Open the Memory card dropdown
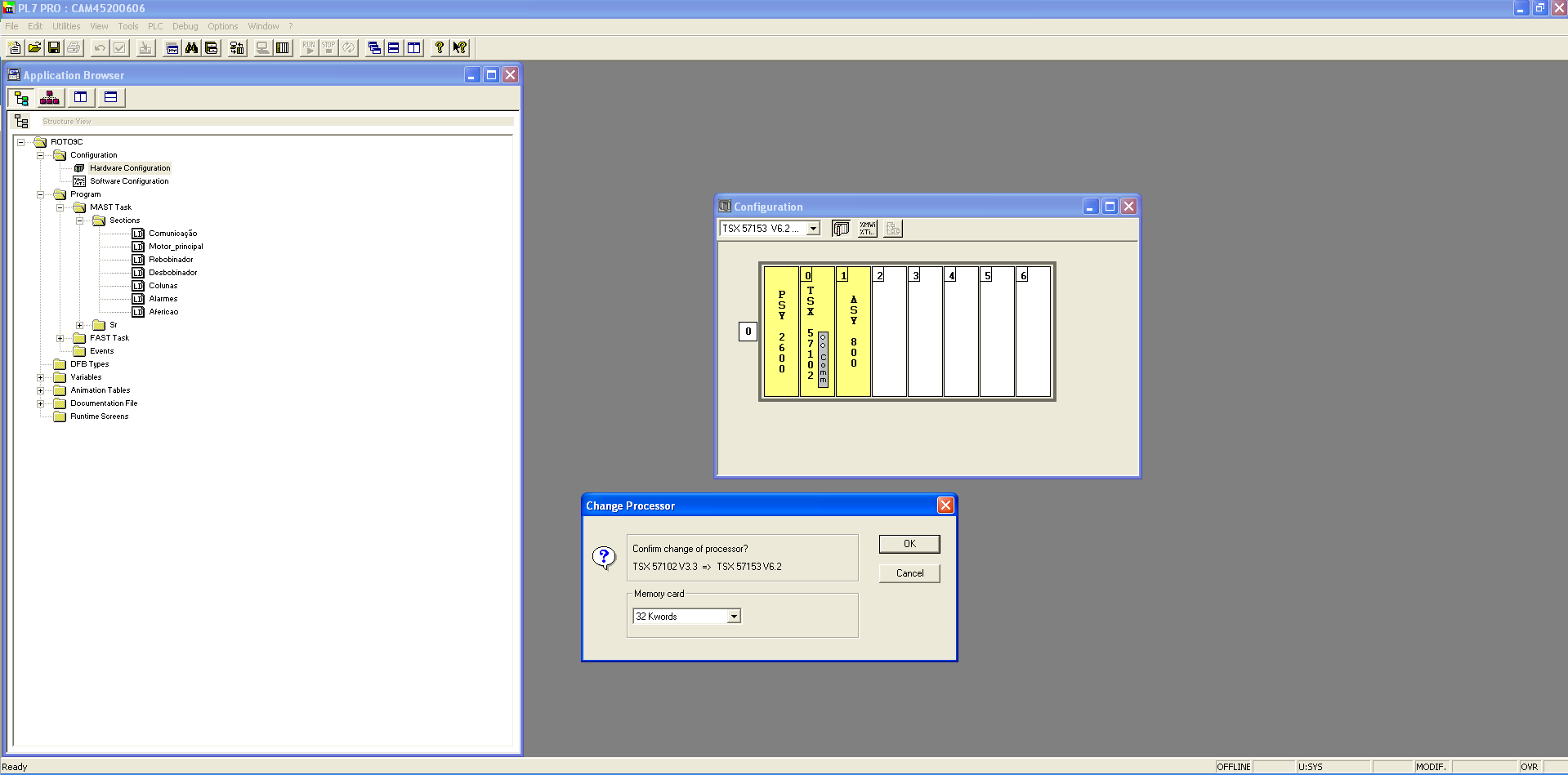 (x=734, y=617)
